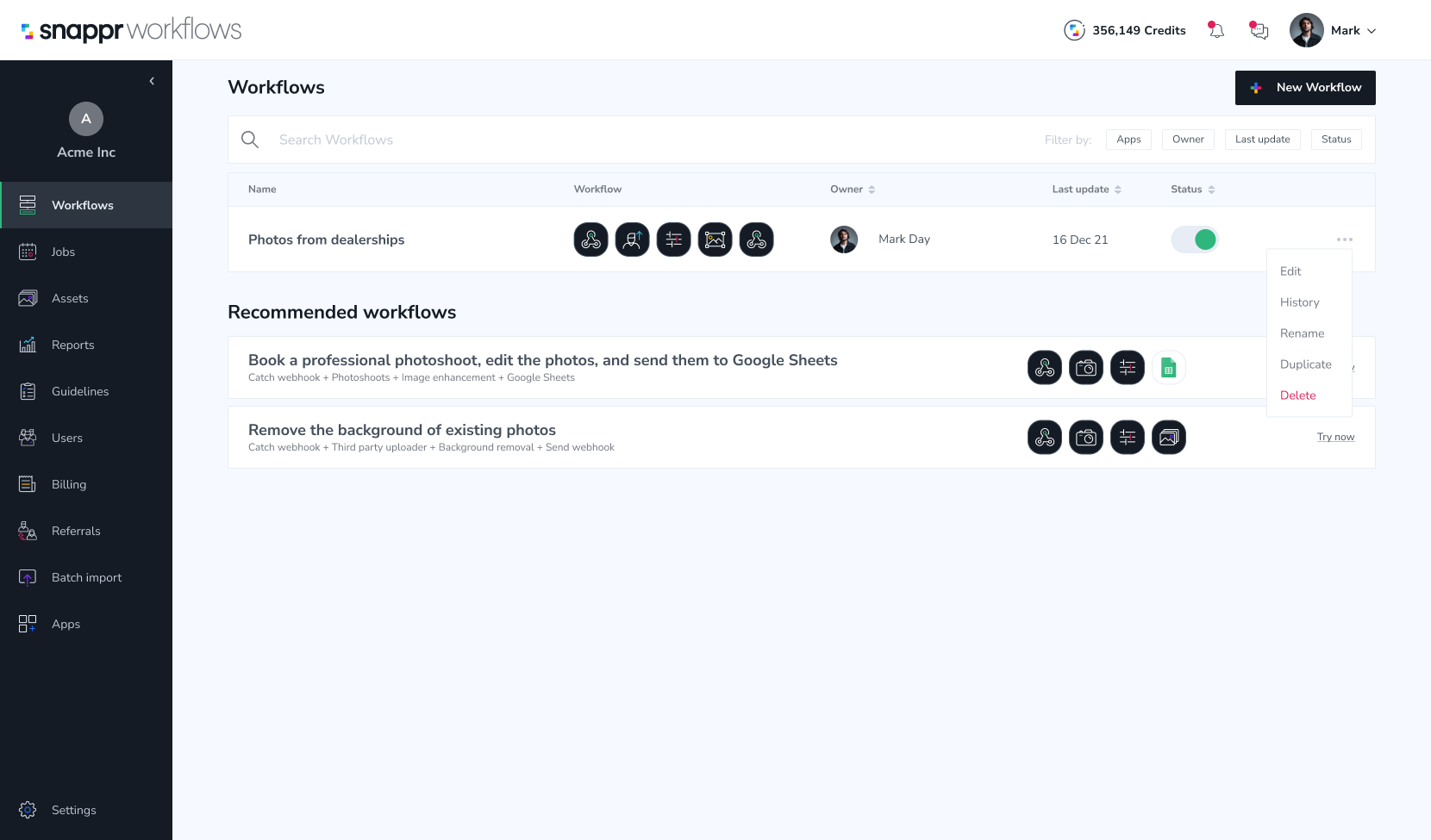Screen dimensions: 1431x840
Task: Click Try now for background removal workflow
Action: (1335, 437)
